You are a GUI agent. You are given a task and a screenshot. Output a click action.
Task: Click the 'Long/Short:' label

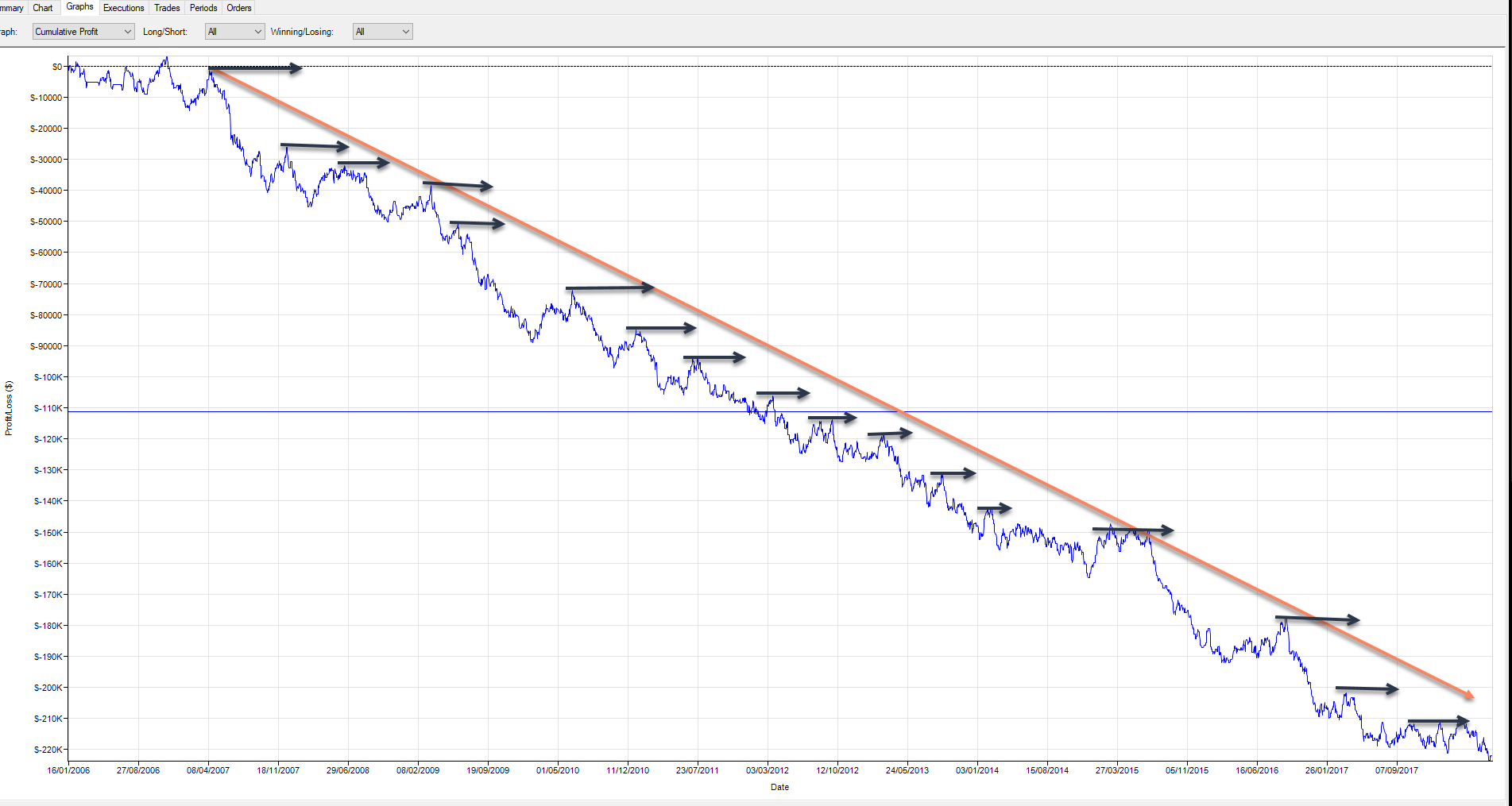pyautogui.click(x=165, y=32)
